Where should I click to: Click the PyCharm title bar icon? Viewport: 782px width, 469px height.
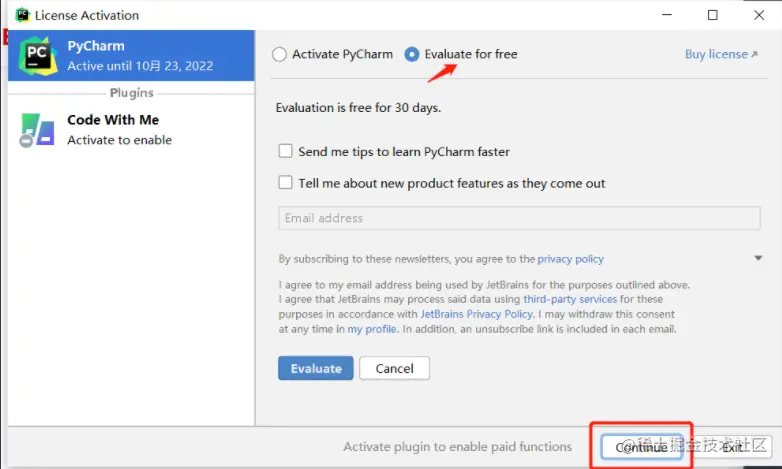[22, 15]
